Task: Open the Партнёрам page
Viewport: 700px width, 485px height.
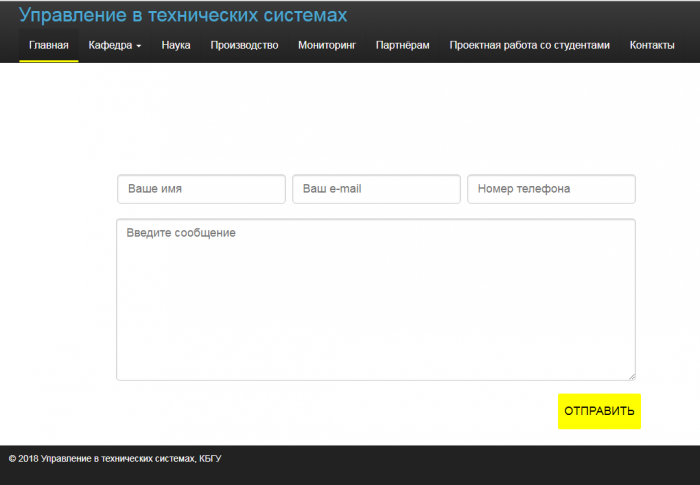Action: tap(402, 45)
